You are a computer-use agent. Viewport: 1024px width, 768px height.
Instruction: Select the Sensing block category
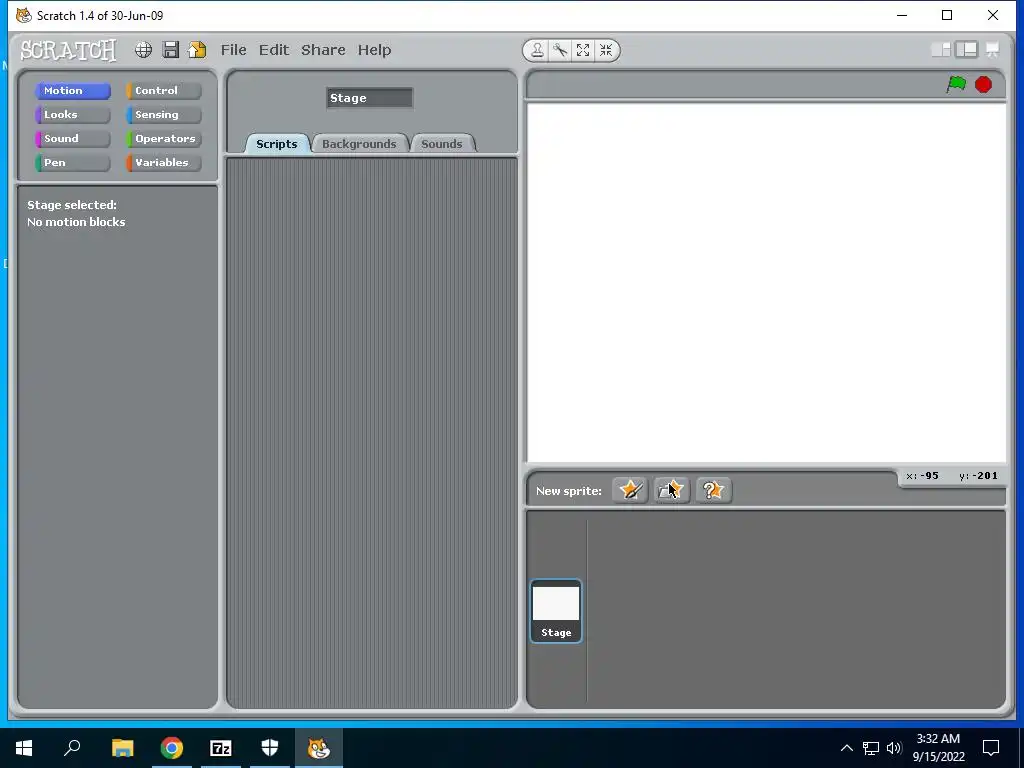coord(164,115)
